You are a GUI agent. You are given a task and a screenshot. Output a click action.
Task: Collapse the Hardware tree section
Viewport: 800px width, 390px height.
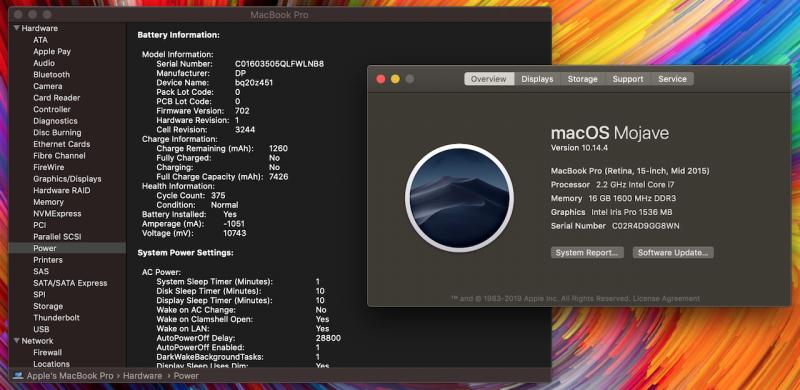tap(17, 28)
